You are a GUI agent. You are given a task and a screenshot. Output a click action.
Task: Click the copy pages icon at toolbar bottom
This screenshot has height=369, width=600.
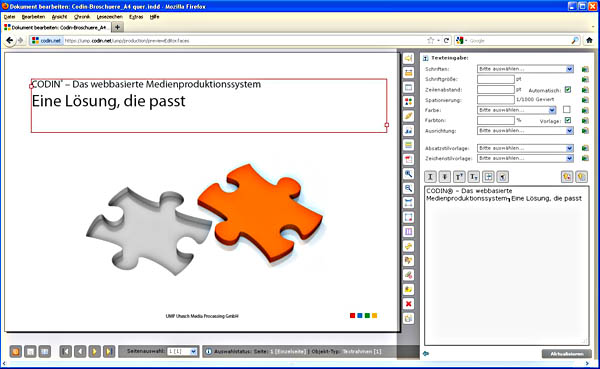(409, 318)
